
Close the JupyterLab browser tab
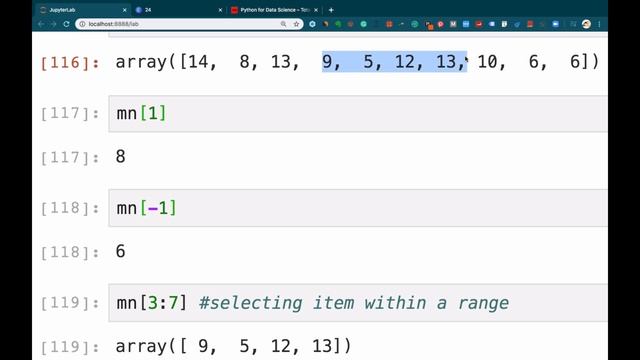[x=124, y=10]
